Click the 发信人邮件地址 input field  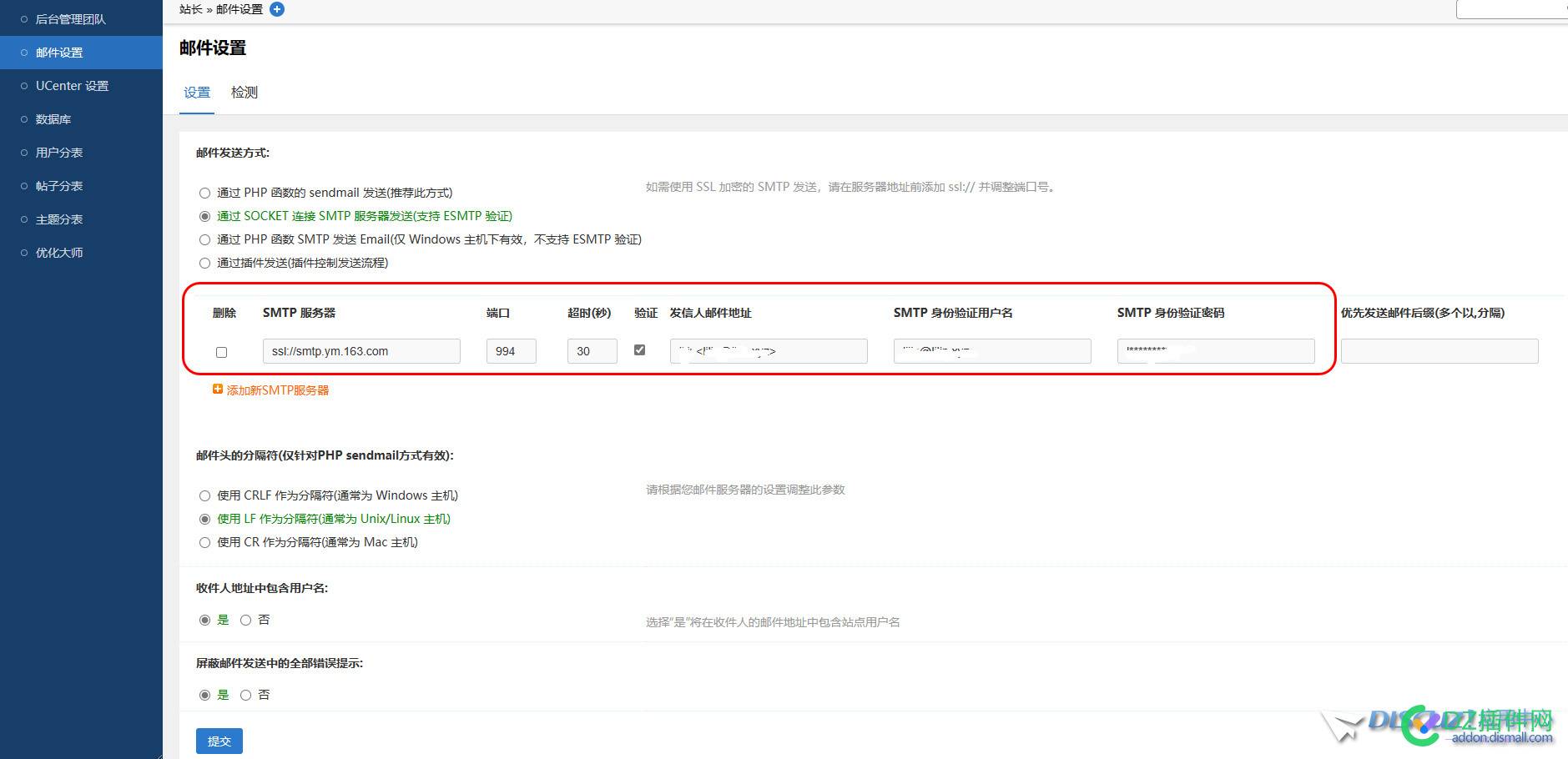769,351
